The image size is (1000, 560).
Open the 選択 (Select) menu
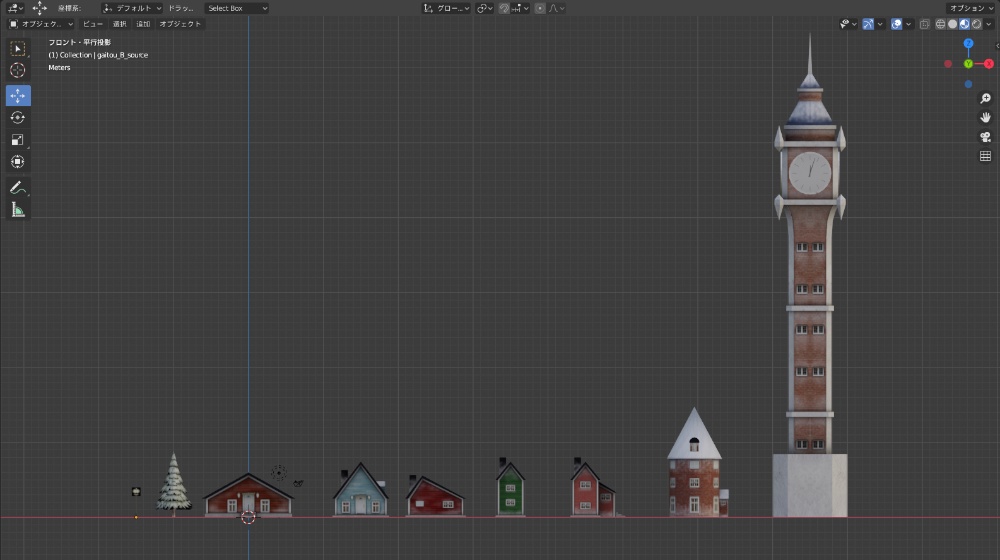pyautogui.click(x=120, y=24)
